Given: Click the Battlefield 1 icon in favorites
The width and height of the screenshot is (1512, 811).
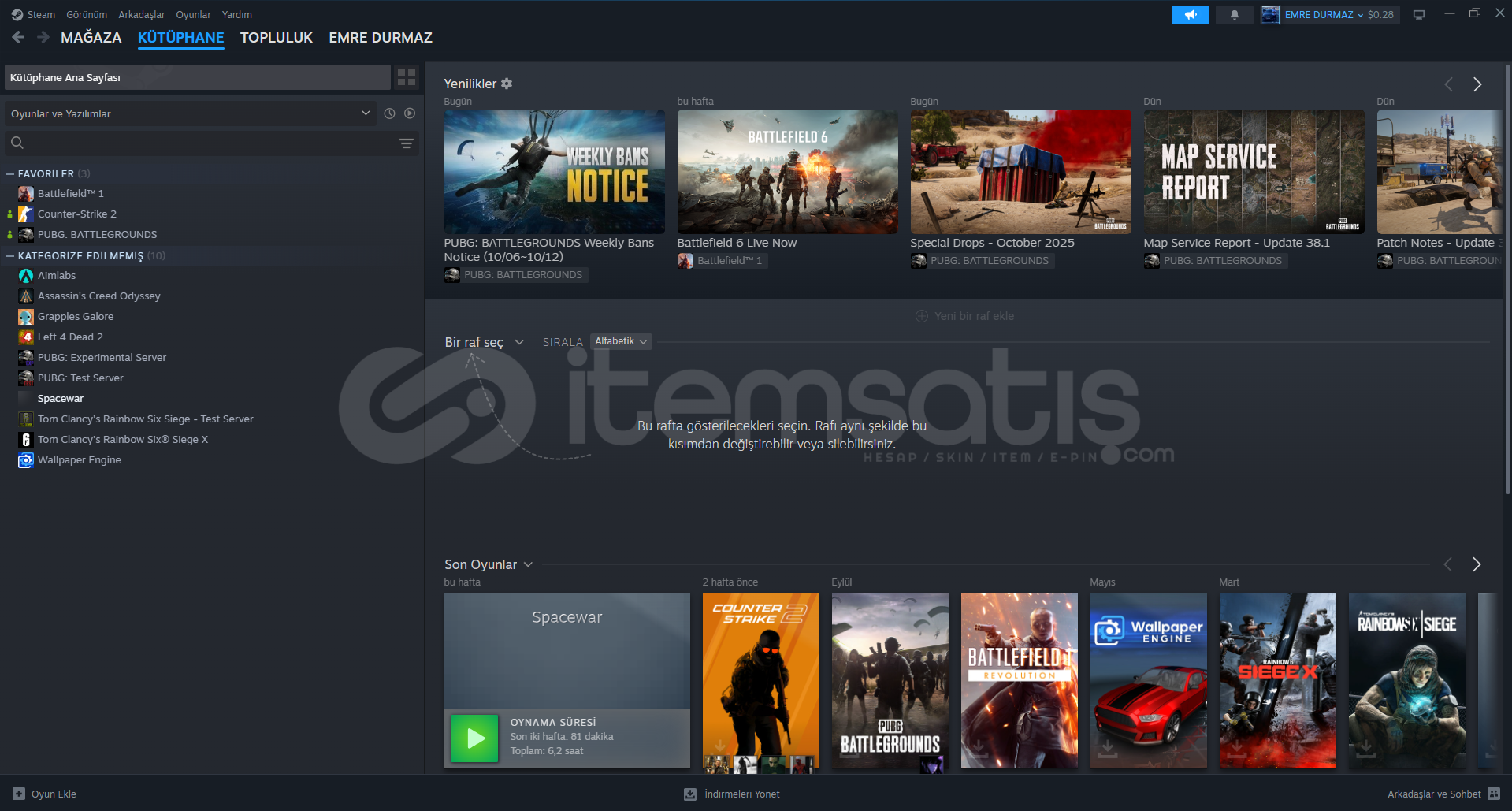Looking at the screenshot, I should 26,194.
